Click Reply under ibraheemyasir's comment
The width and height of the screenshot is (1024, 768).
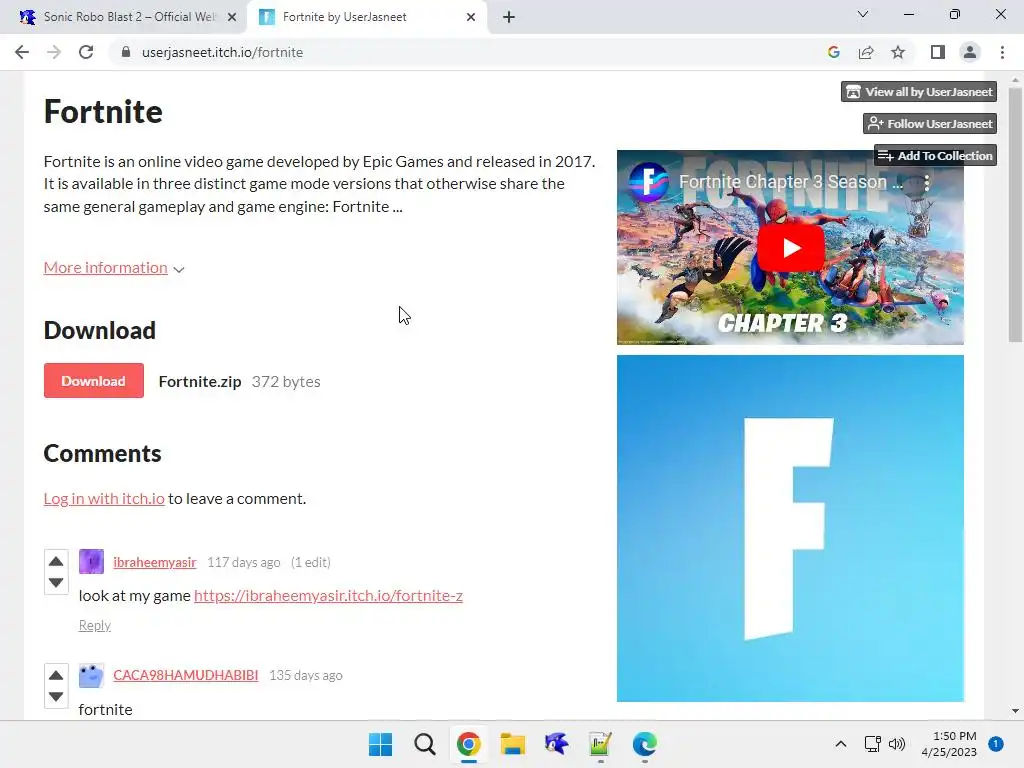coord(95,626)
